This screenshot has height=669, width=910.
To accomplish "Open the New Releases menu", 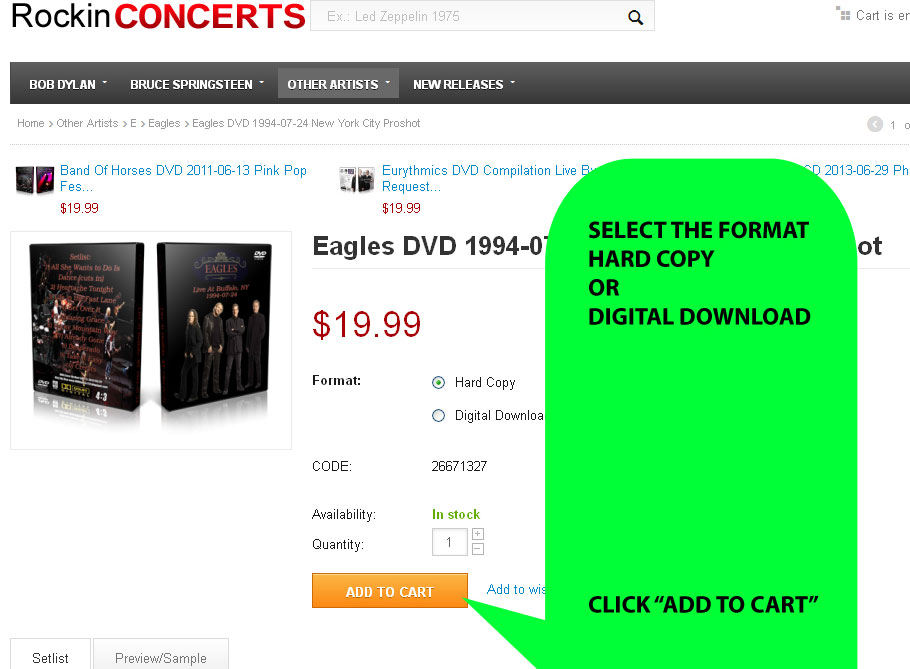I will point(464,85).
